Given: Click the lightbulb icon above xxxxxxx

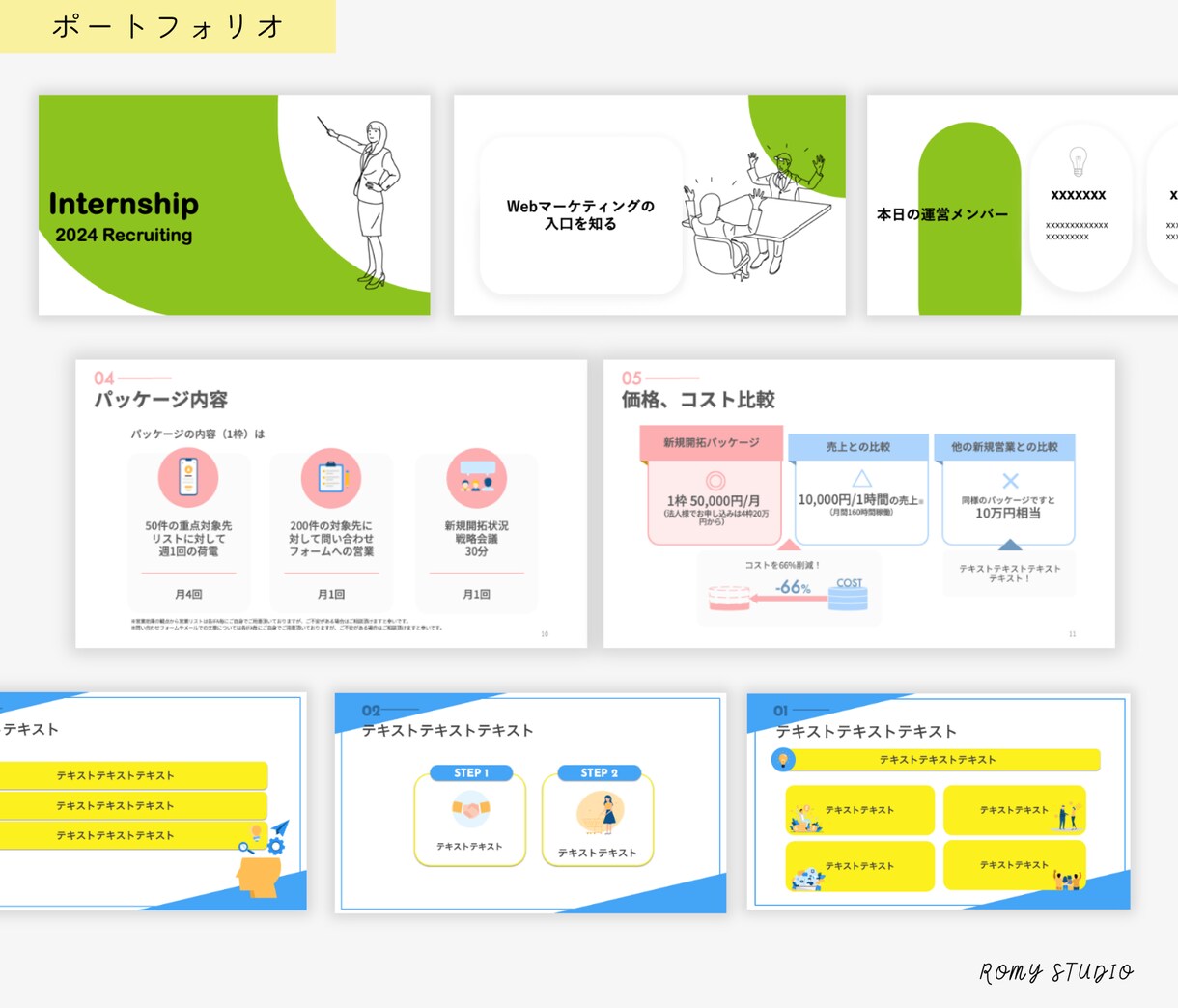Looking at the screenshot, I should pos(1079,160).
